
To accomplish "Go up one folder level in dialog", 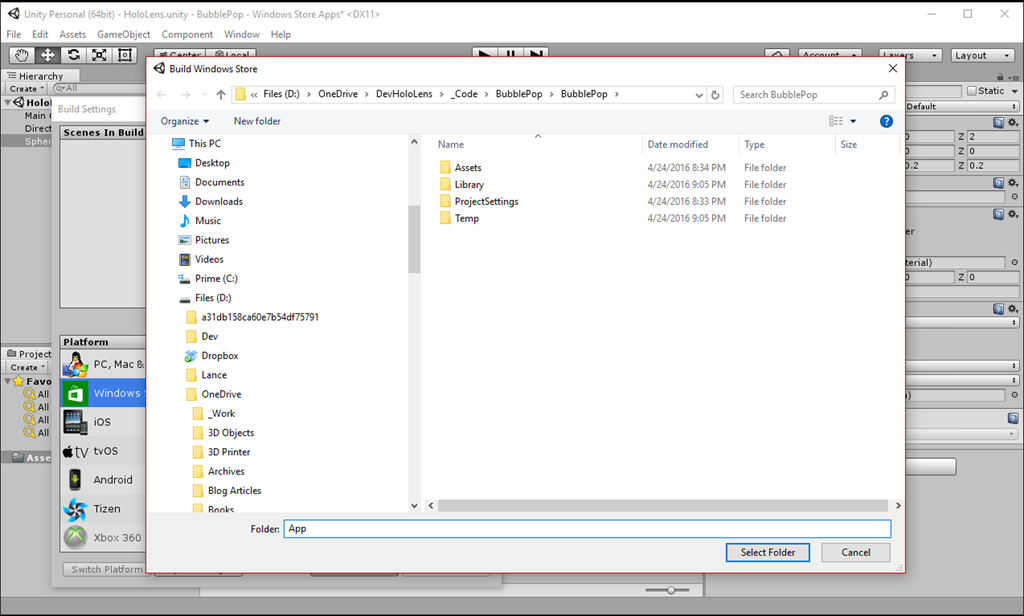I will tap(221, 95).
